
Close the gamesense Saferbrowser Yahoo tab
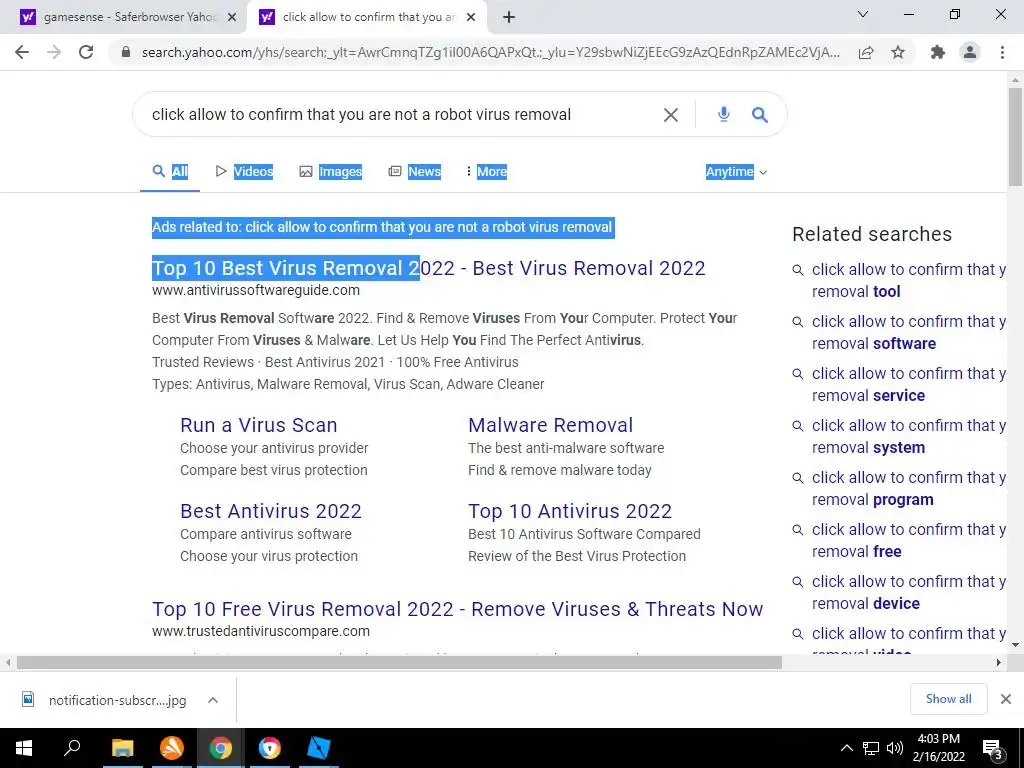coord(232,17)
